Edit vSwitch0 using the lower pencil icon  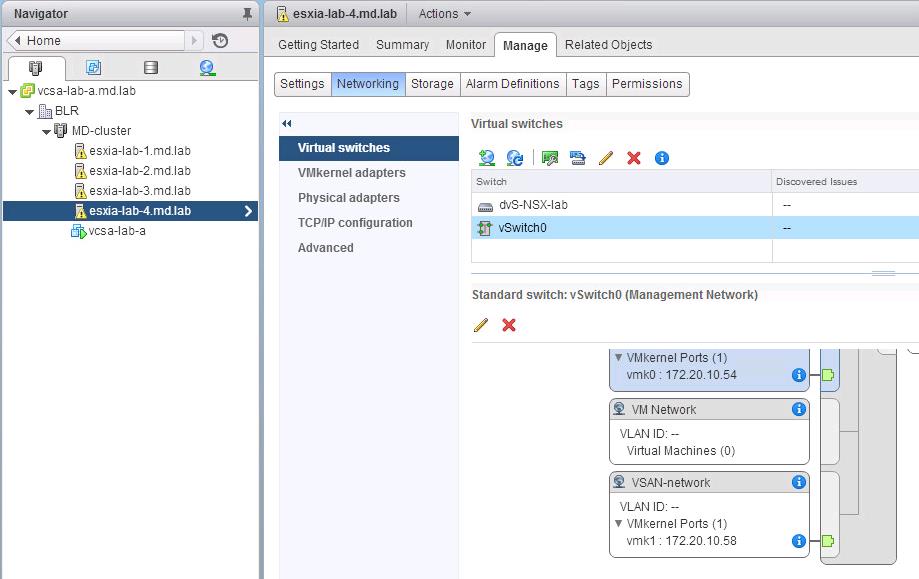click(481, 325)
